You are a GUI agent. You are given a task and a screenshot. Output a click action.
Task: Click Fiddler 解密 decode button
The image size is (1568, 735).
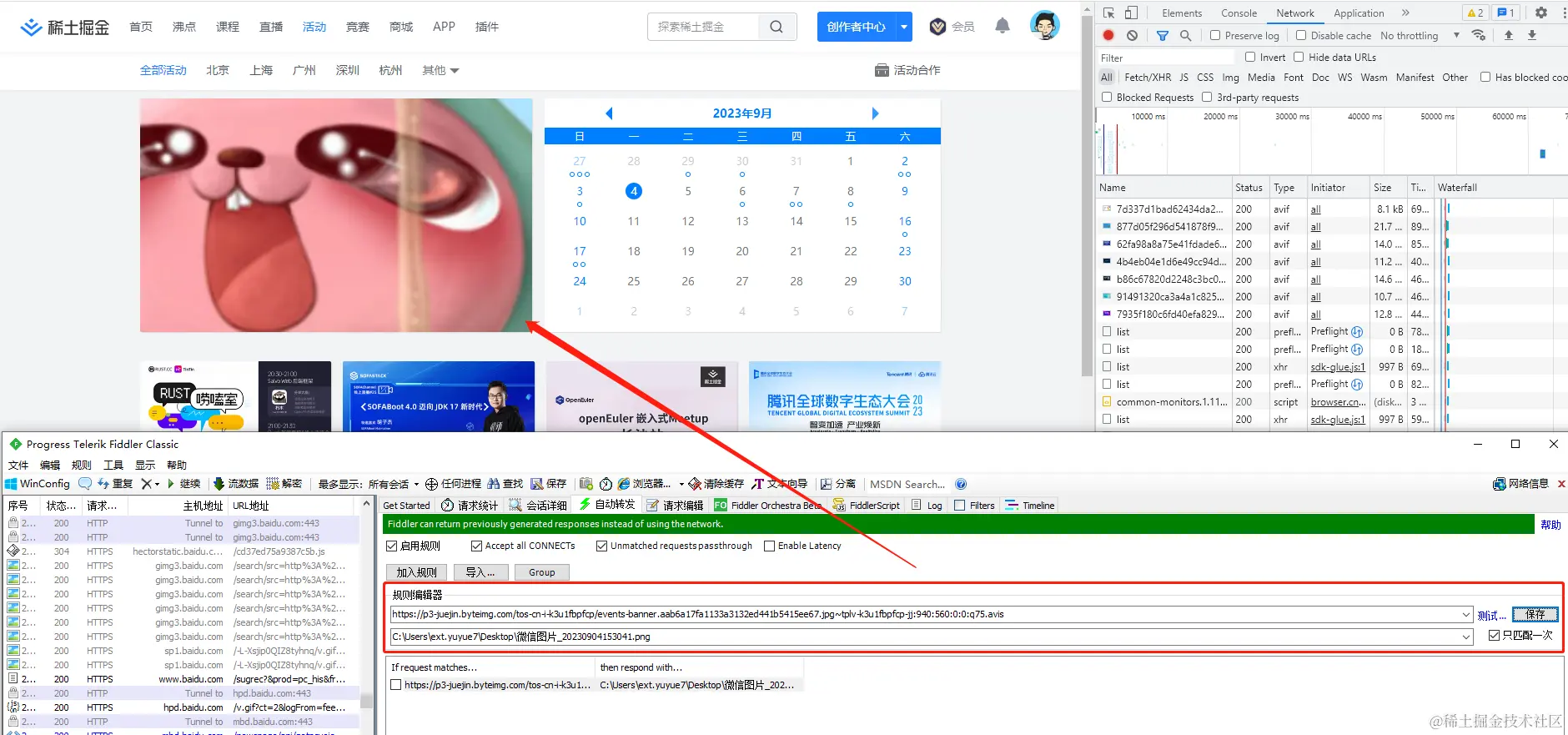click(x=284, y=484)
